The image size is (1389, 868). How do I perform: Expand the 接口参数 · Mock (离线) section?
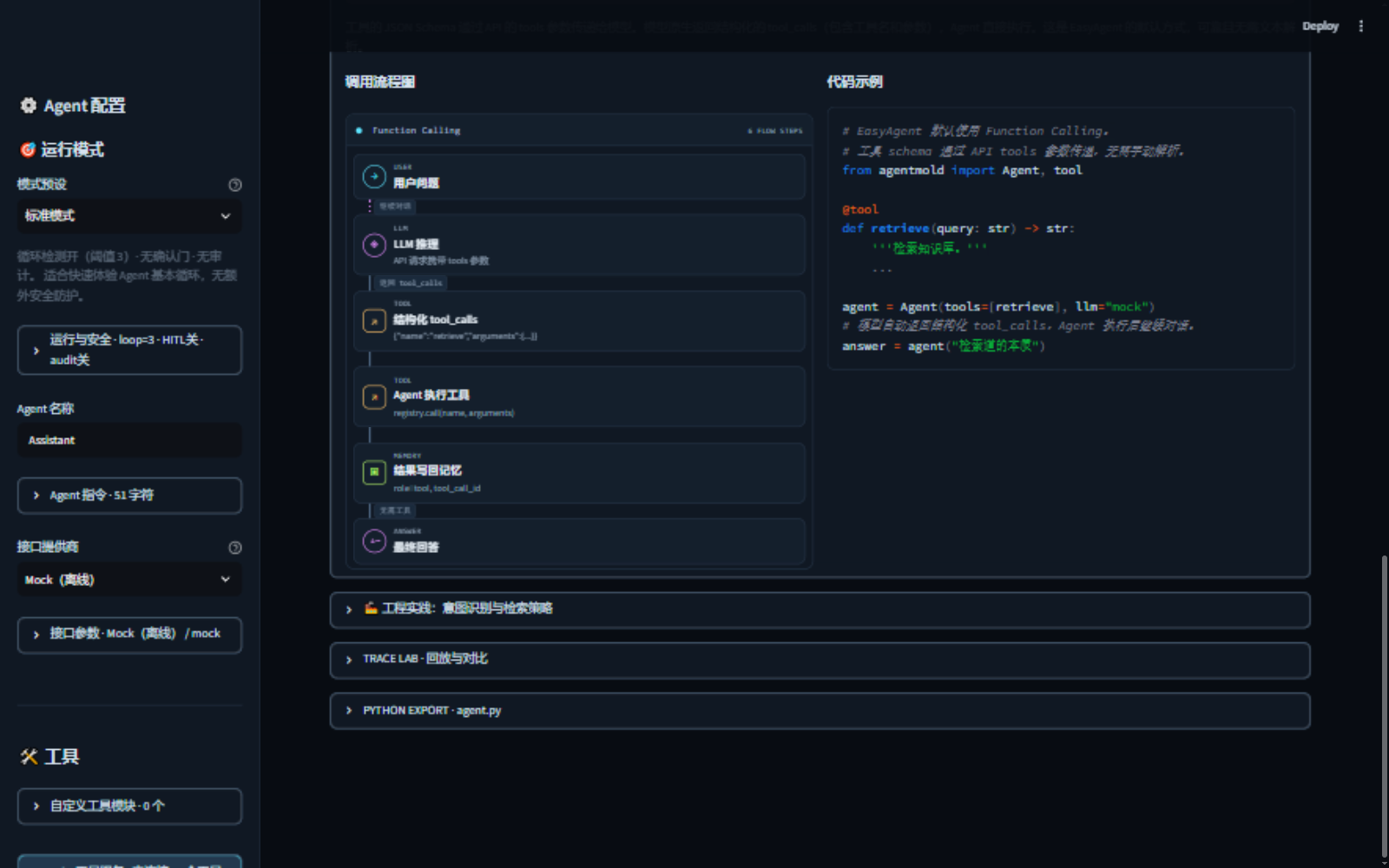129,635
